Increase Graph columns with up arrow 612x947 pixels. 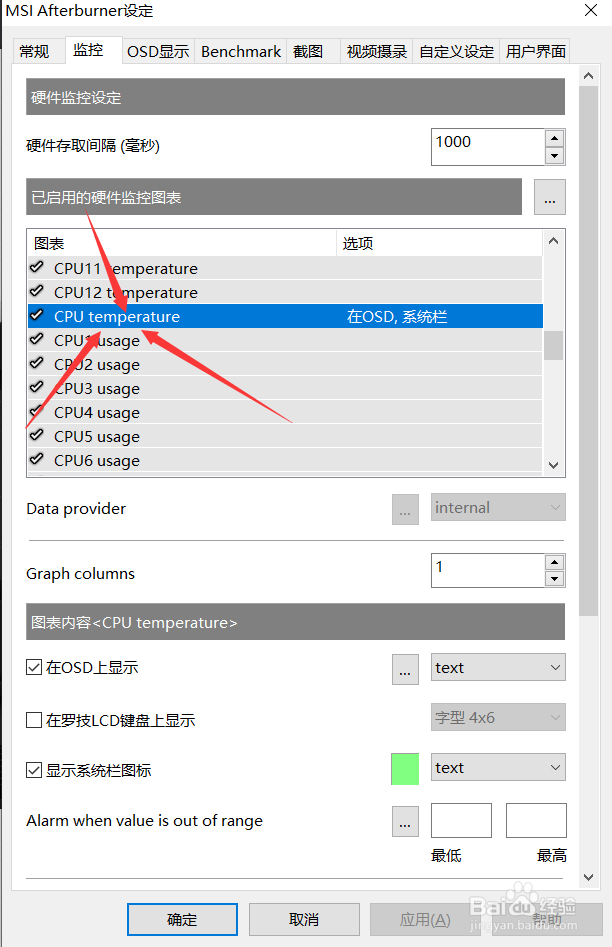pyautogui.click(x=555, y=562)
